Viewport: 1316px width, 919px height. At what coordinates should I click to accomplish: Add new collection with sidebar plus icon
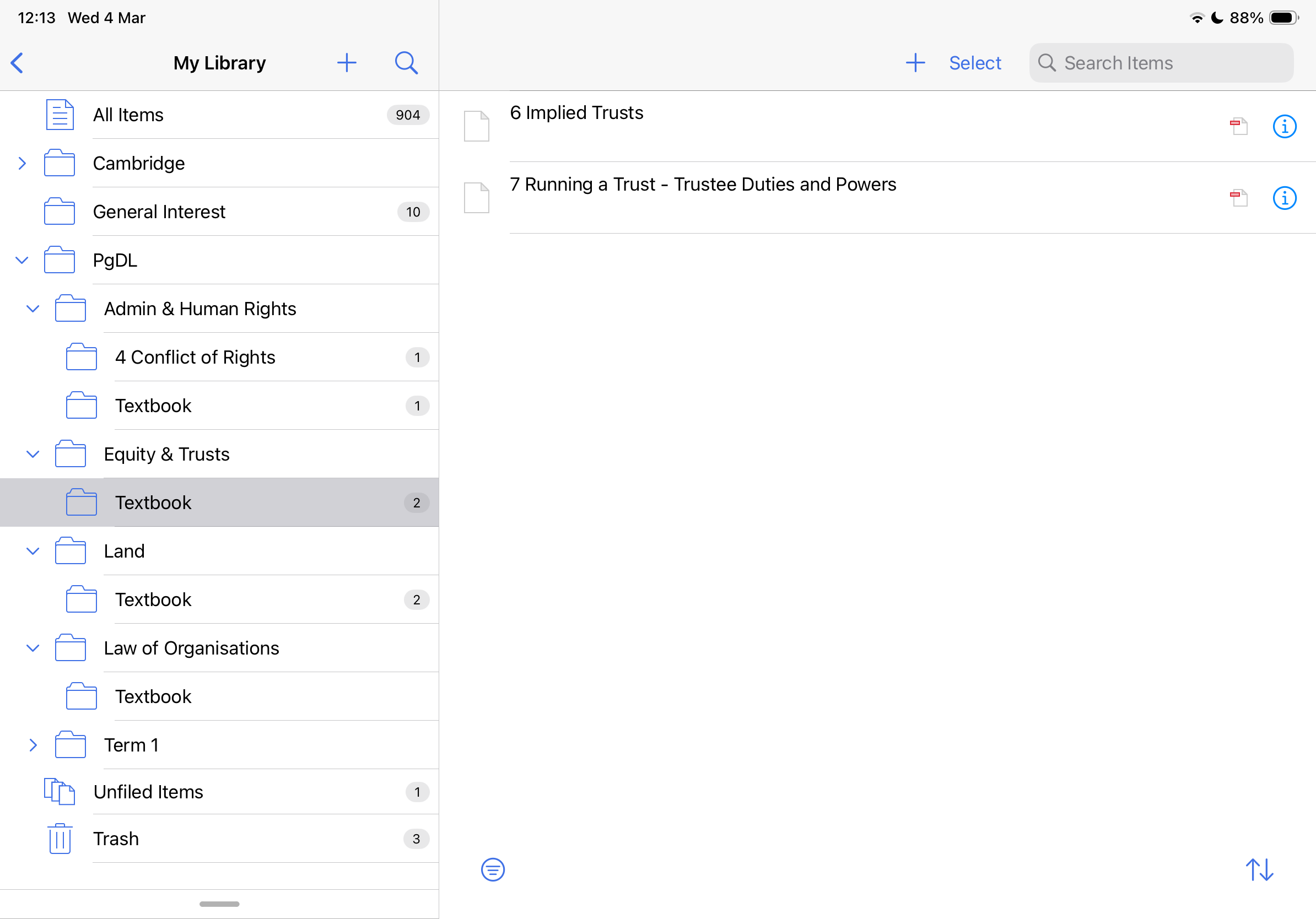(x=346, y=63)
